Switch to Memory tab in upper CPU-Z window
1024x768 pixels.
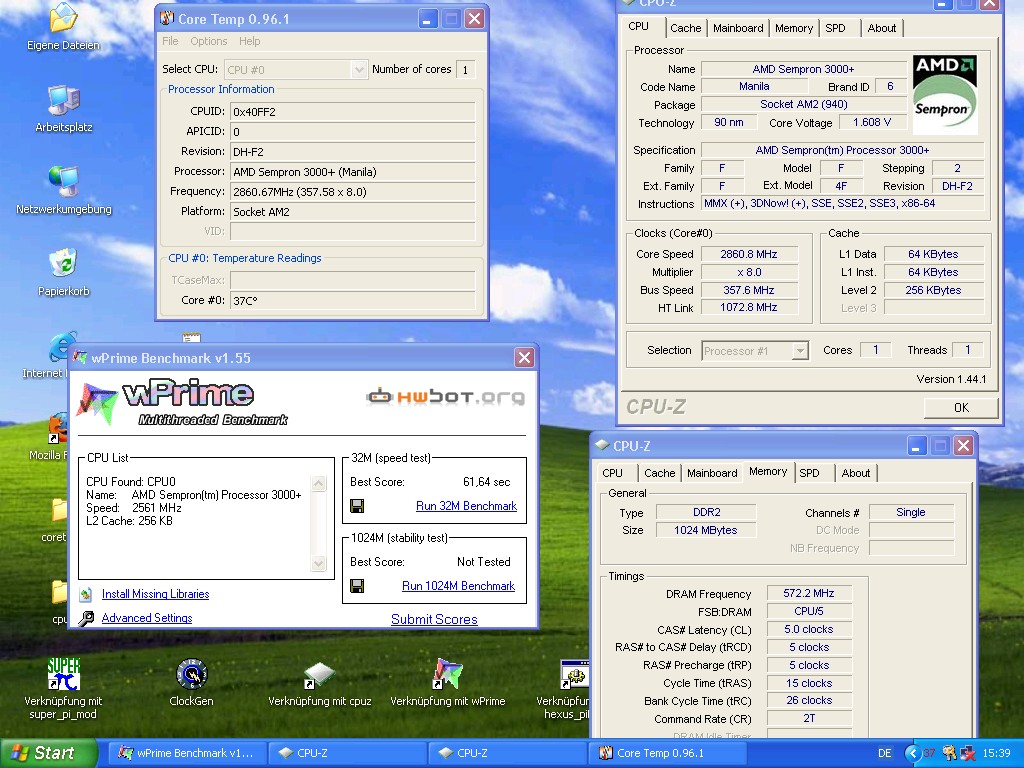tap(793, 28)
